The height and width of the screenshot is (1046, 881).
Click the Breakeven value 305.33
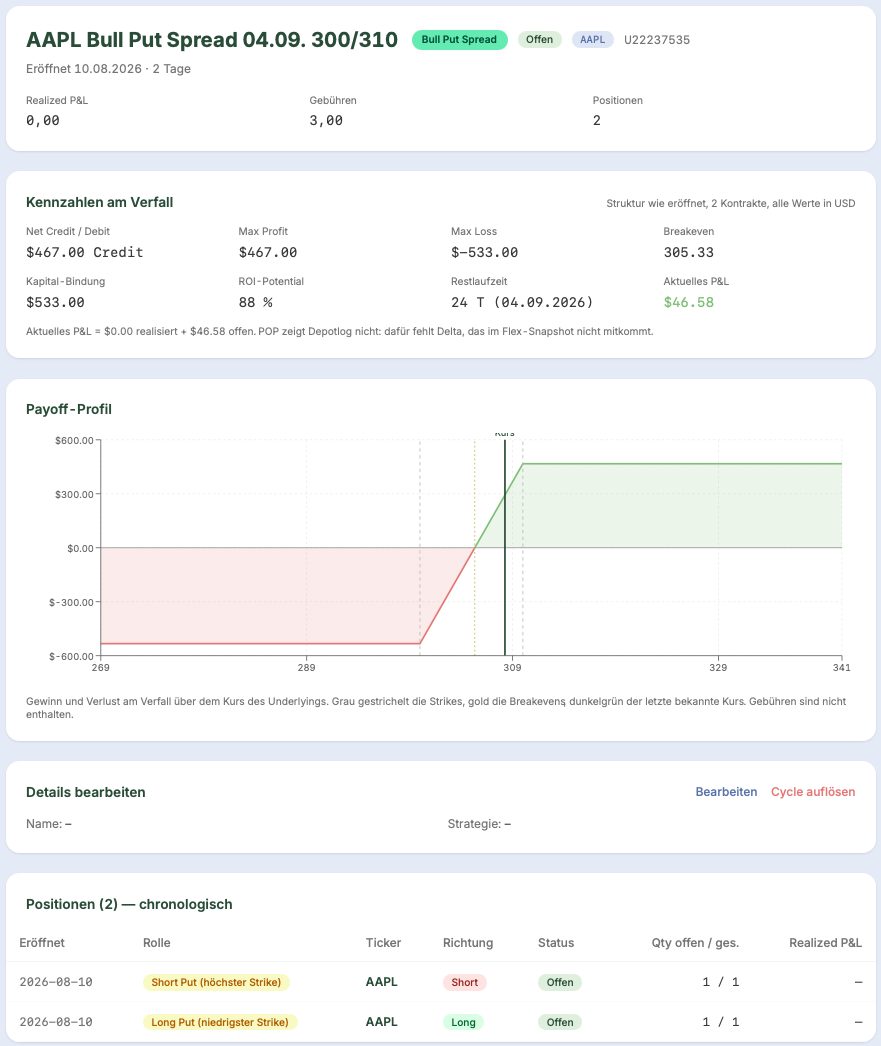pyautogui.click(x=688, y=252)
